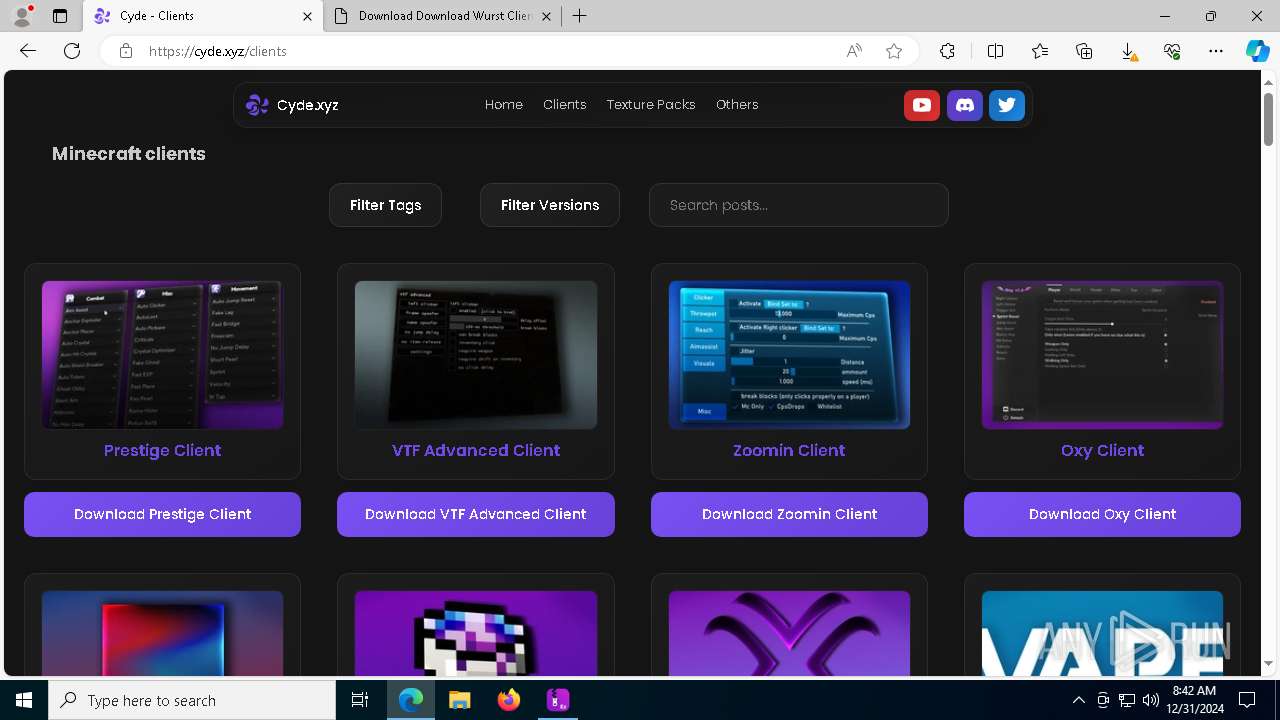Open the notification center

1247,700
